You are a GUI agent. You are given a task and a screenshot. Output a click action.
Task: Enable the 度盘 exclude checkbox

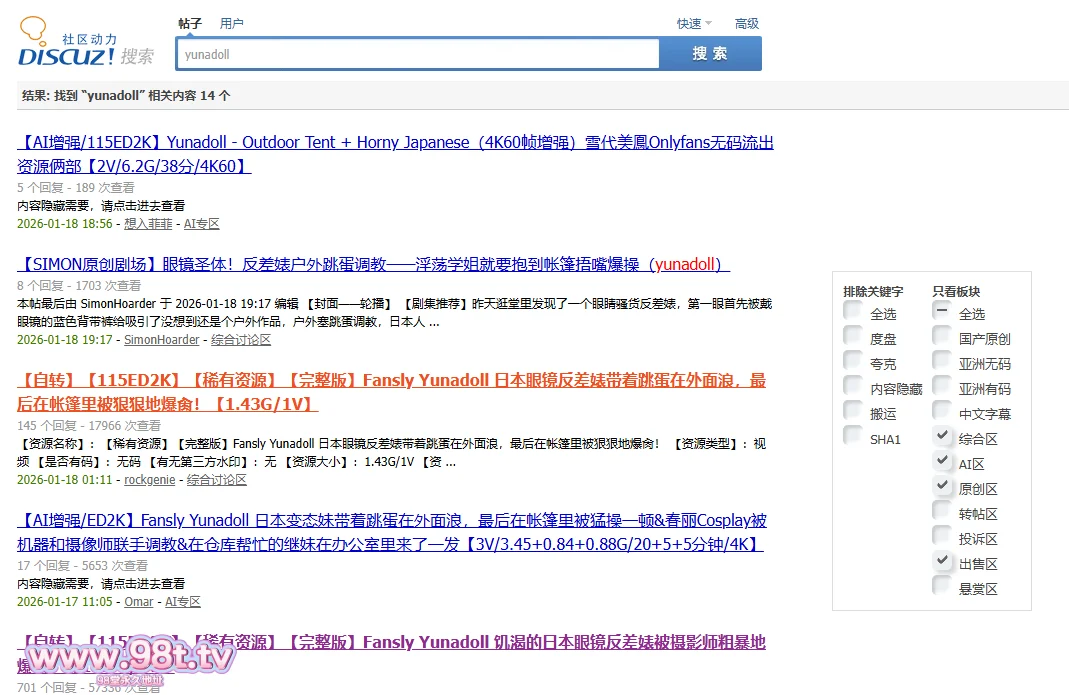click(852, 338)
